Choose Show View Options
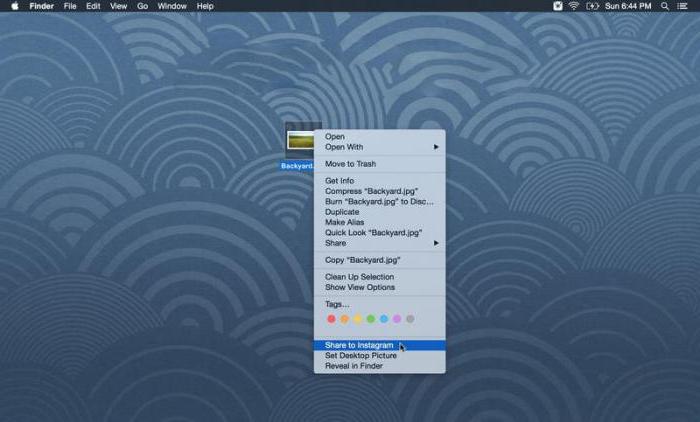This screenshot has width=700, height=422. pos(379,287)
